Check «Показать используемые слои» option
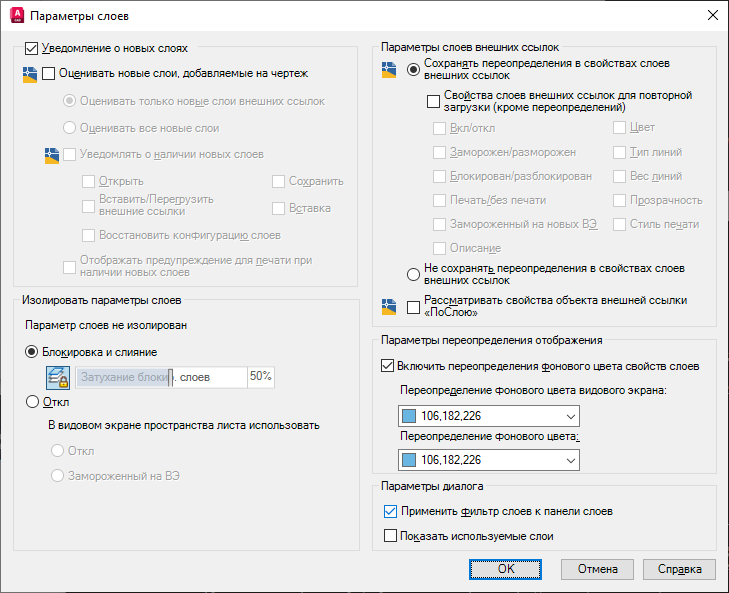 pos(390,536)
